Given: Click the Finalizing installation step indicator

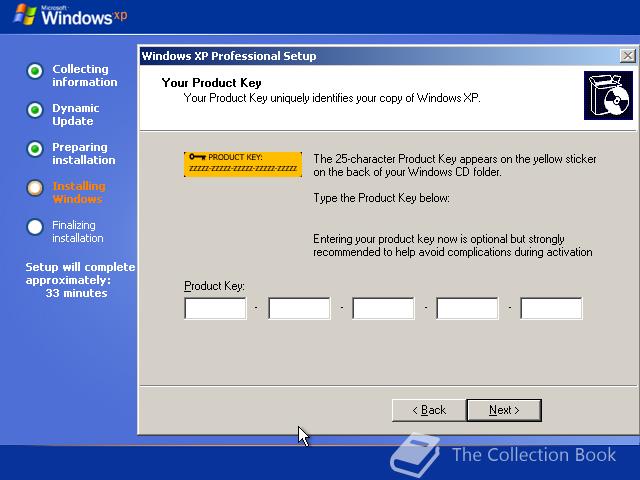Looking at the screenshot, I should 35,227.
